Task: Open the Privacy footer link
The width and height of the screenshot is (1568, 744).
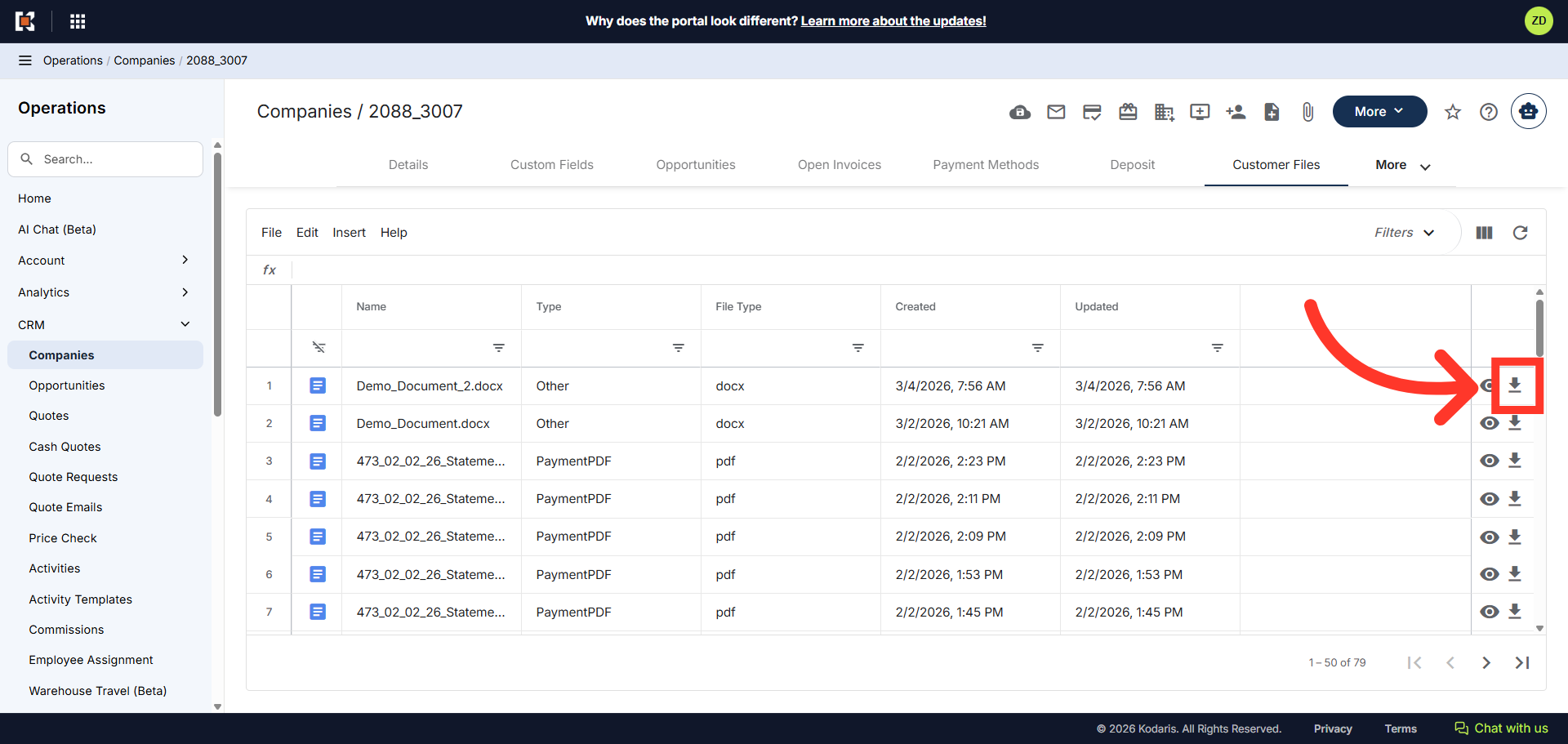Action: coord(1333,728)
